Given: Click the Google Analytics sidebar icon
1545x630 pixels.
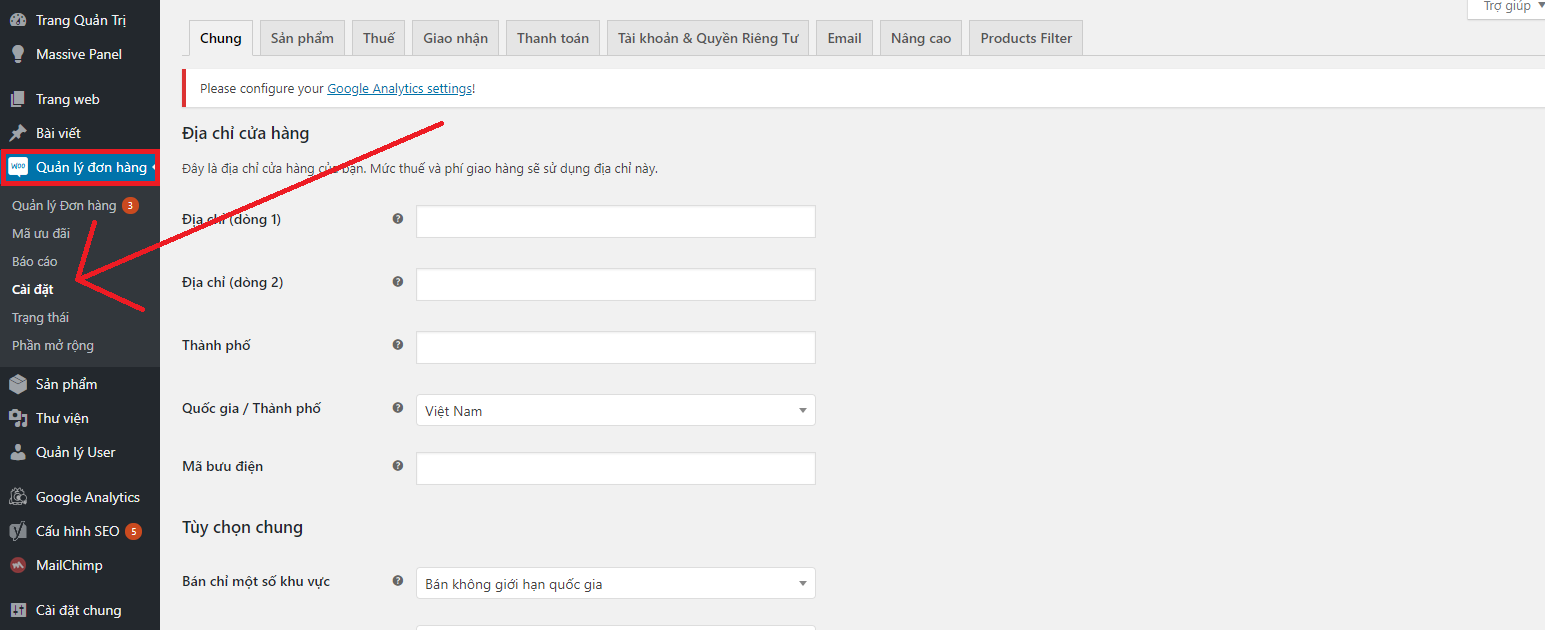Looking at the screenshot, I should click(x=18, y=497).
